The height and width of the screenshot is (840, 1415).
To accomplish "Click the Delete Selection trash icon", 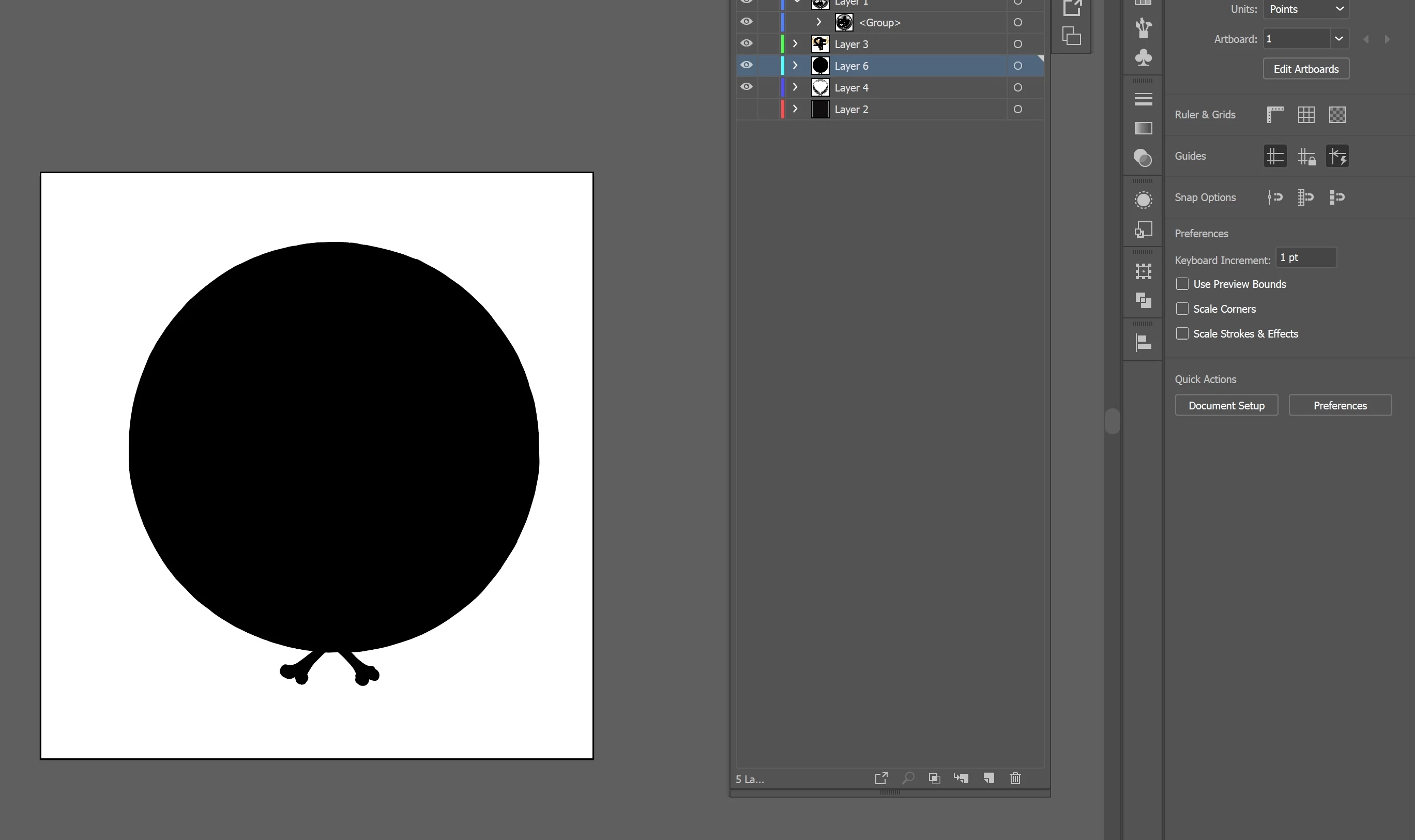I will [1015, 778].
